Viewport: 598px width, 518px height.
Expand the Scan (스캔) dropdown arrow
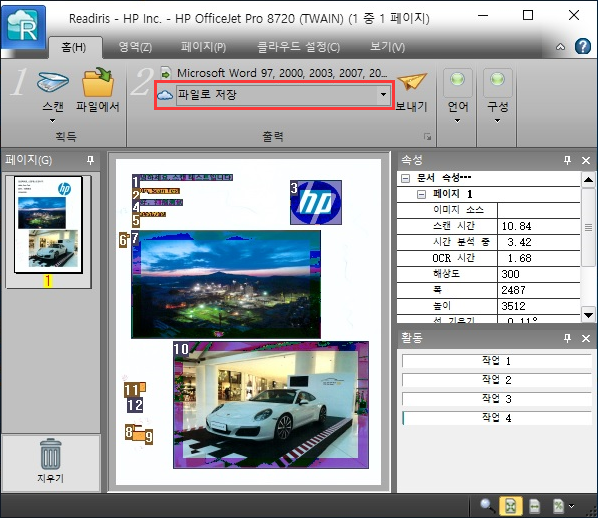(x=53, y=121)
